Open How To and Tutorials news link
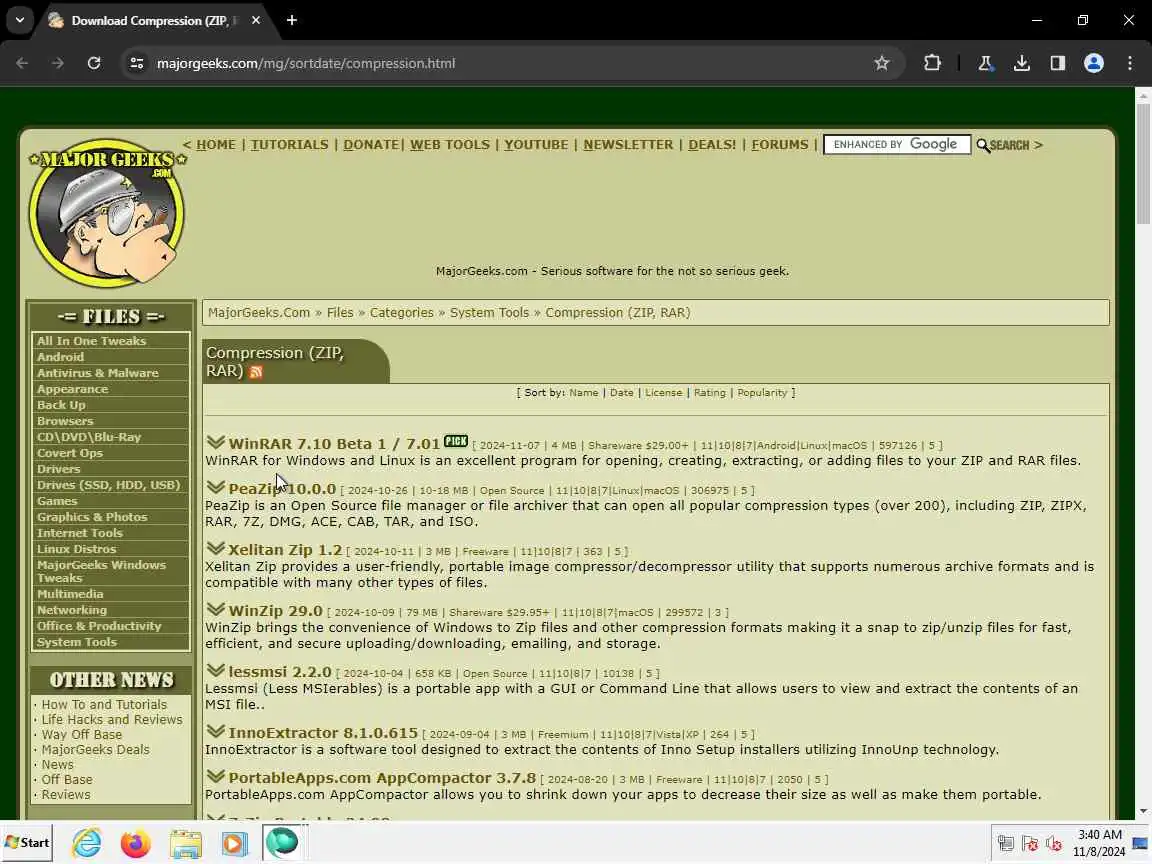This screenshot has height=864, width=1152. coord(104,705)
